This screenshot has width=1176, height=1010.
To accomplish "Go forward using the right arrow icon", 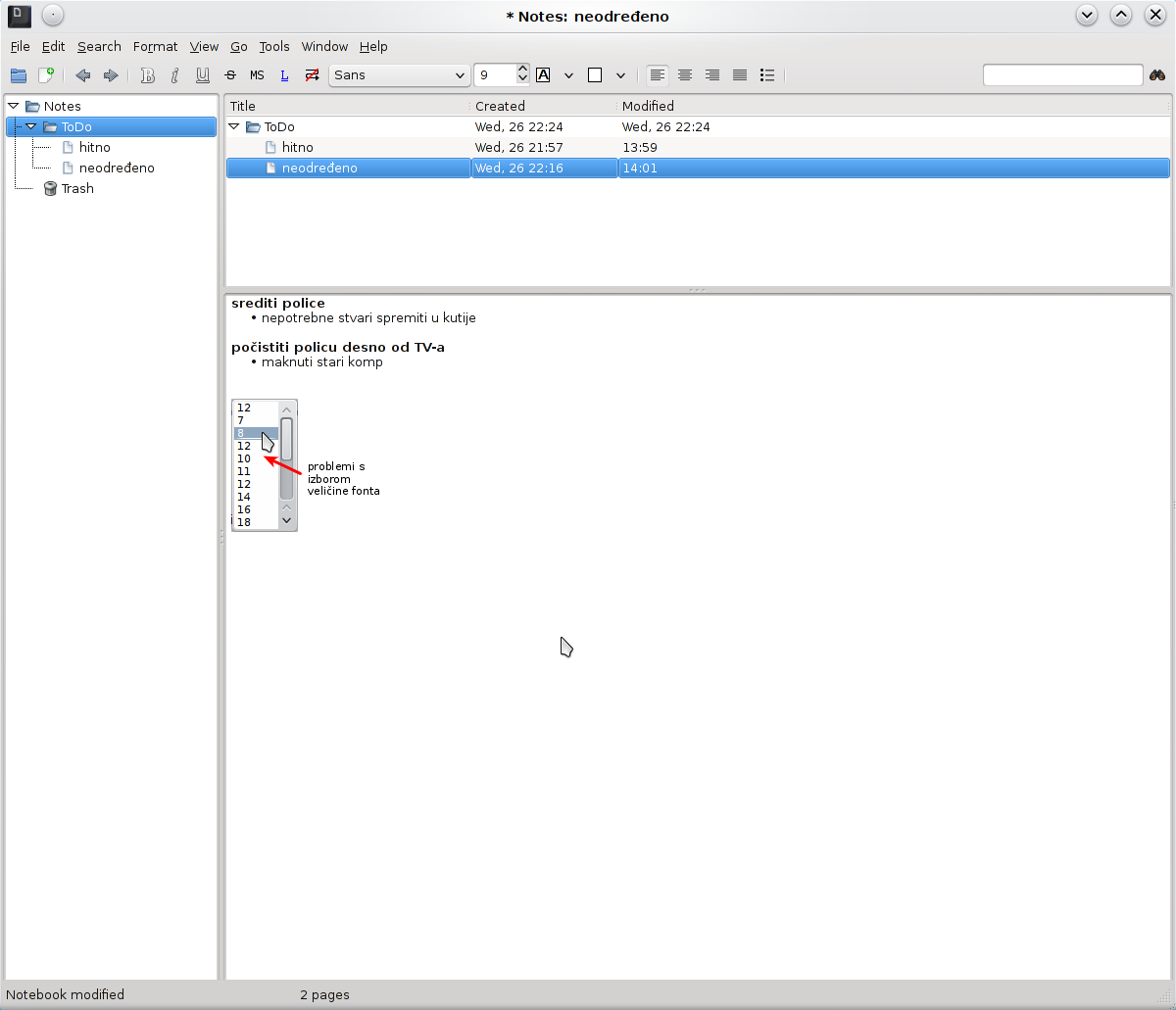I will [111, 75].
